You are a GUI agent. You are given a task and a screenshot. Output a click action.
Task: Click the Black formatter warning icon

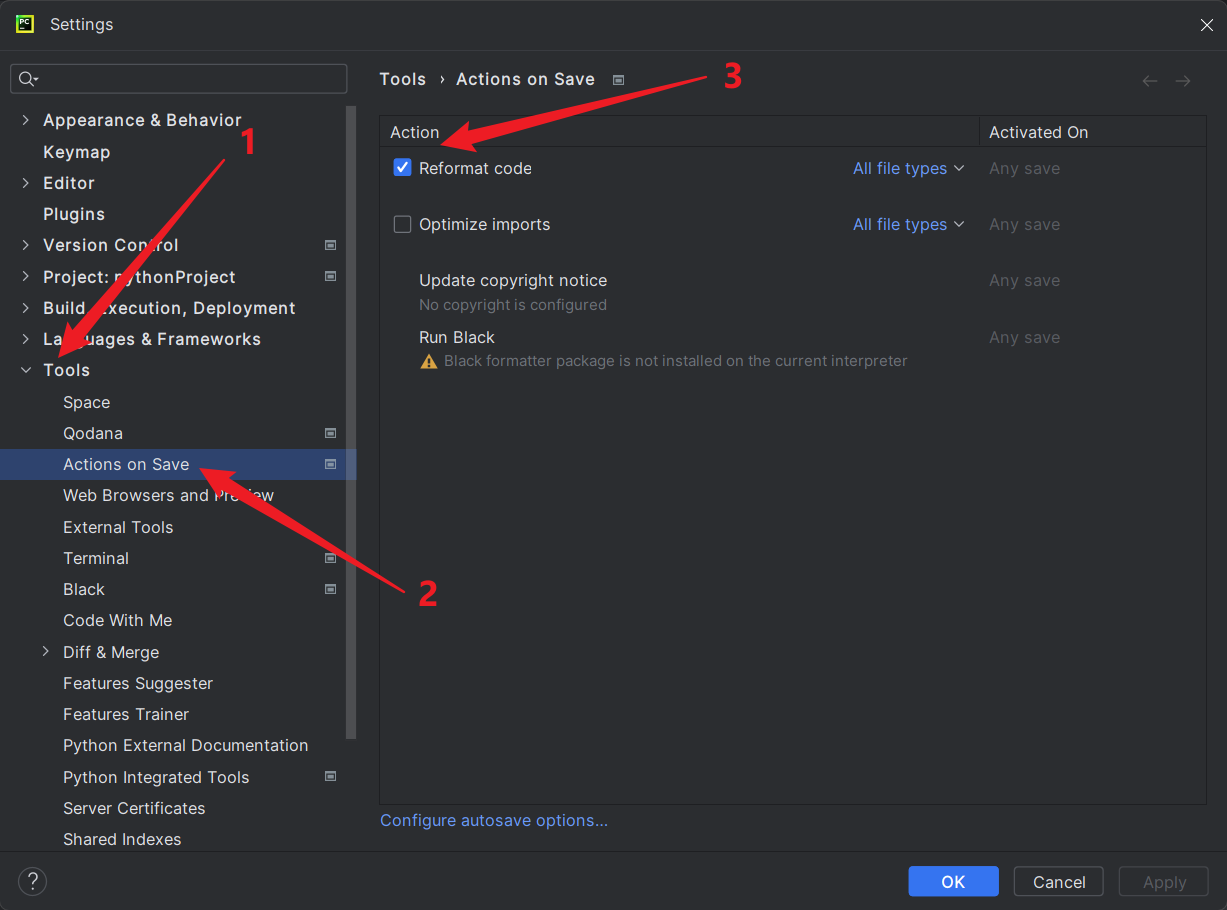pos(429,361)
